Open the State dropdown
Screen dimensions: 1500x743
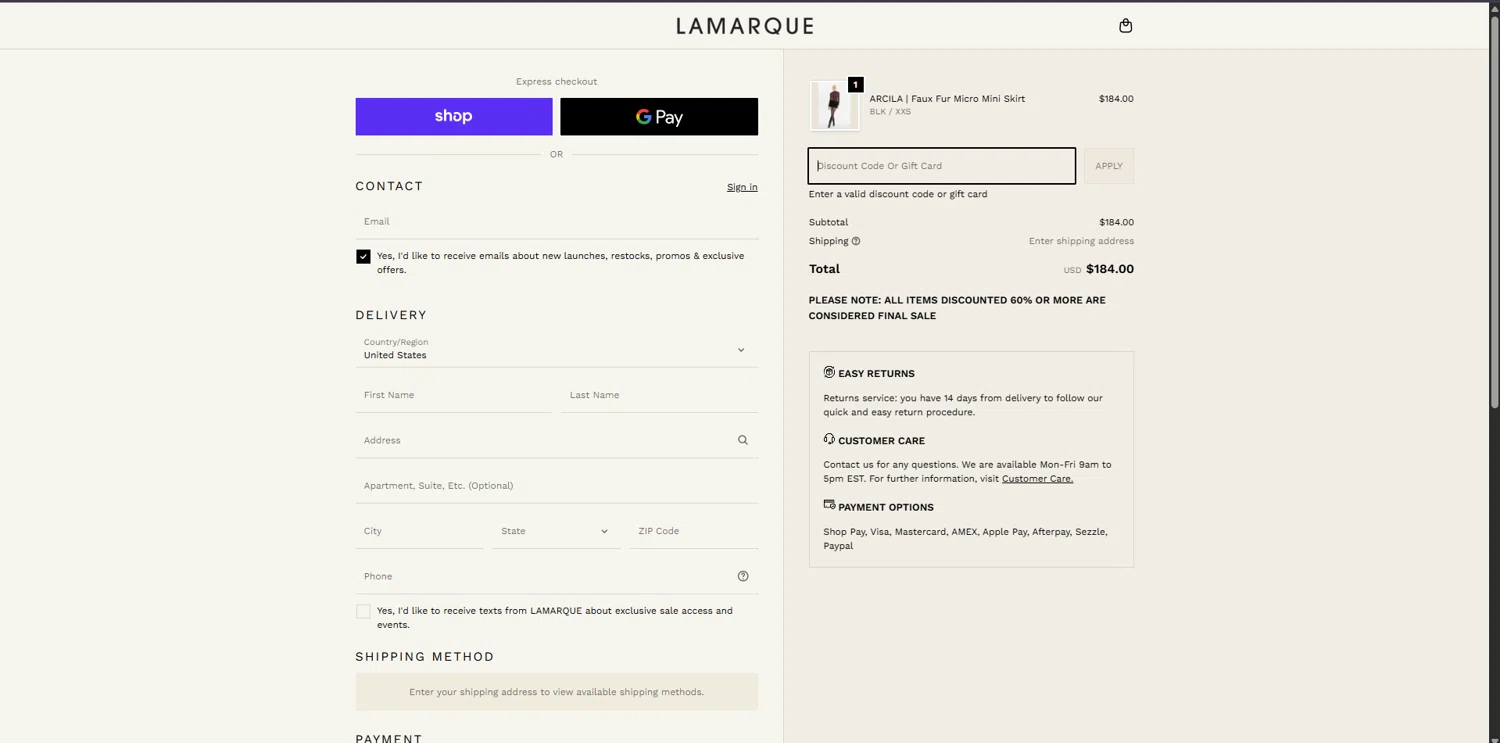(555, 531)
